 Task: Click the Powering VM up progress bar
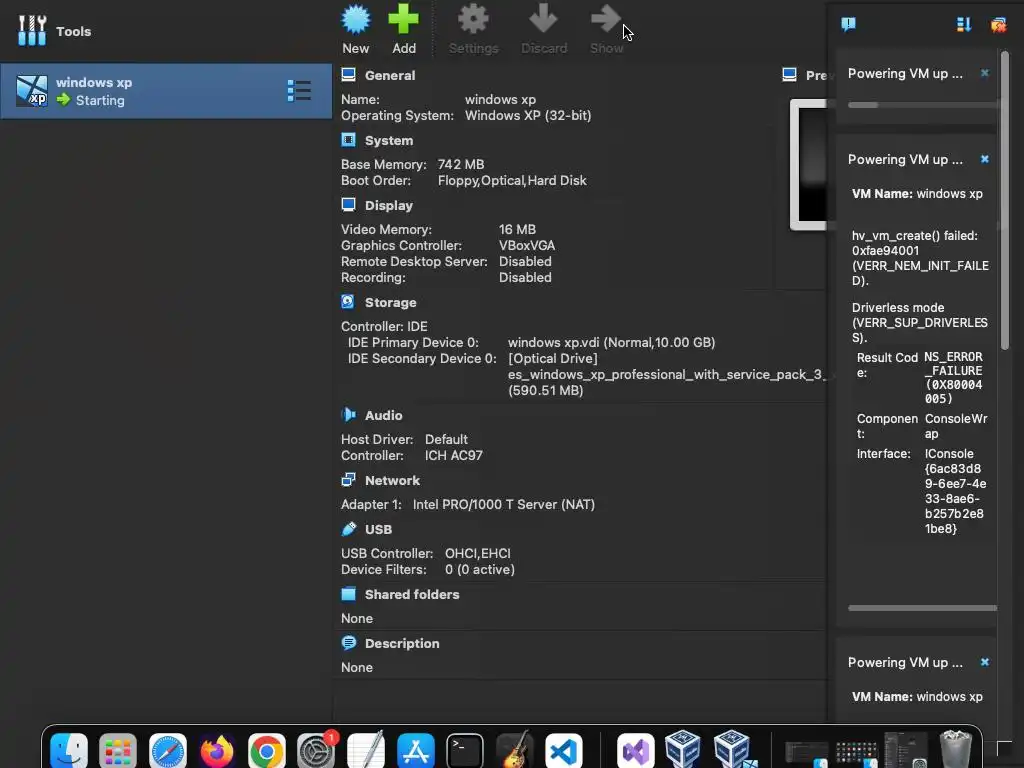point(922,104)
